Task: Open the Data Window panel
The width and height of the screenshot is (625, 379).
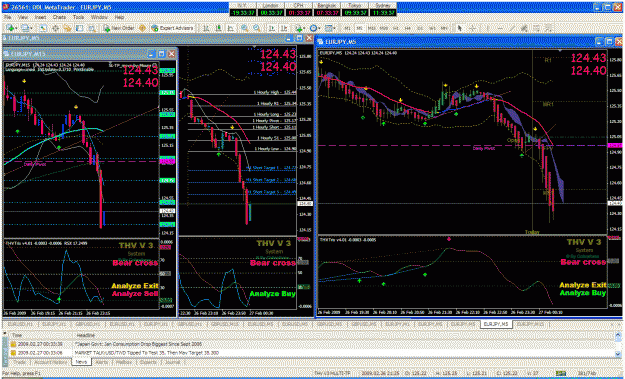Action: pos(55,28)
